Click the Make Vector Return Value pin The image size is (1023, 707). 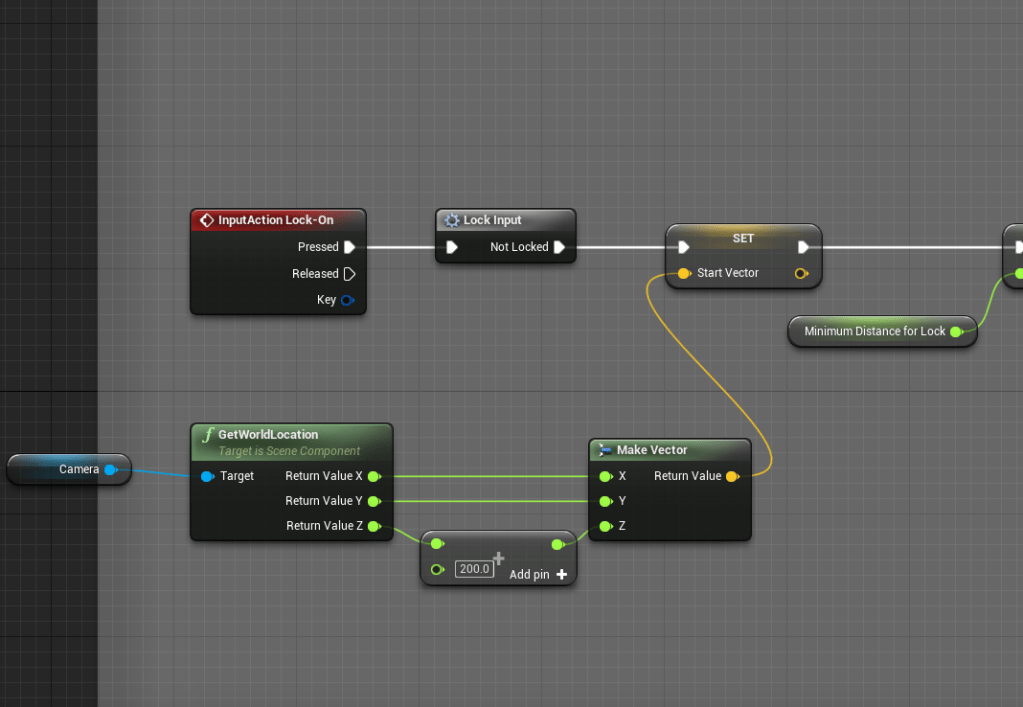732,476
